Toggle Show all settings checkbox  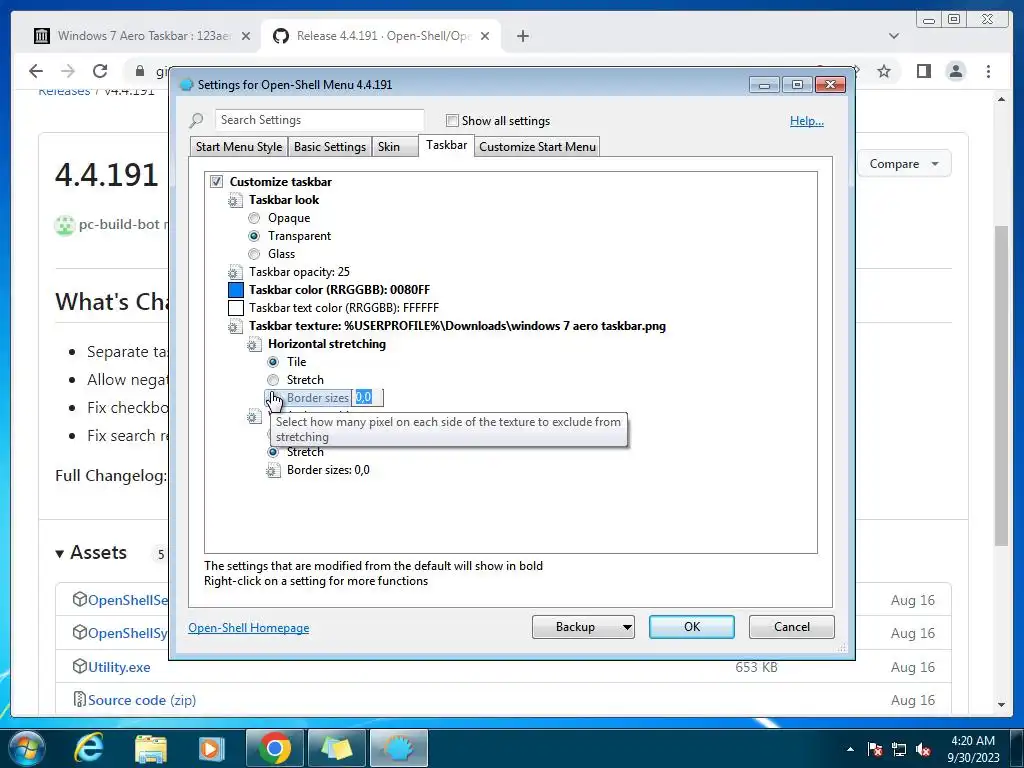(x=452, y=121)
